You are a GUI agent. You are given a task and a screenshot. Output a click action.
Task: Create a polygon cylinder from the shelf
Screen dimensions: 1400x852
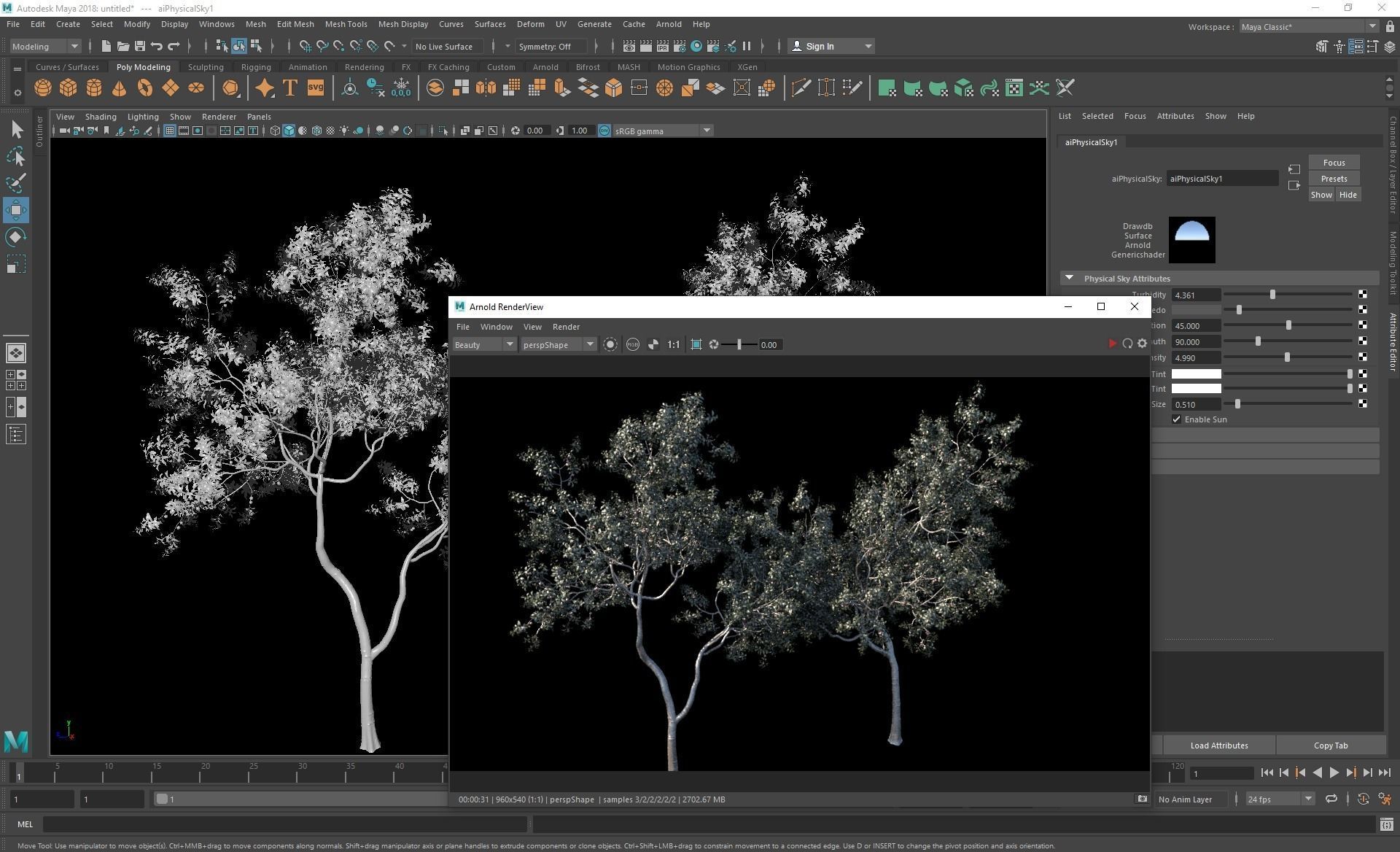click(x=94, y=88)
